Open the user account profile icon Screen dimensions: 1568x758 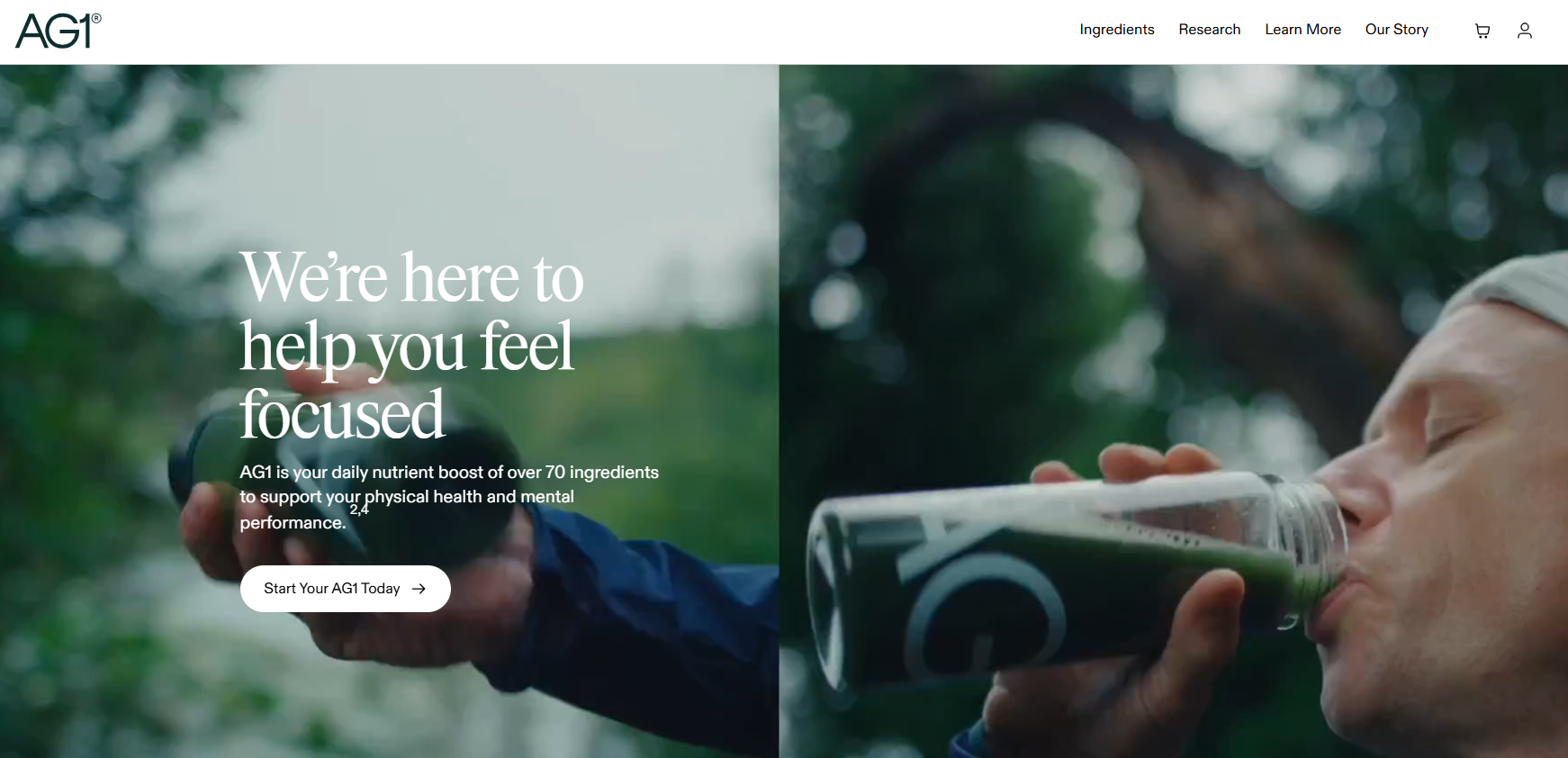(x=1525, y=31)
